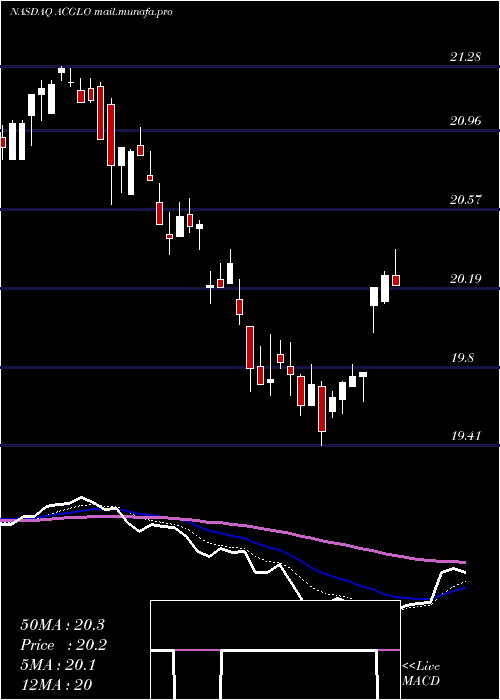Screen dimensions: 500x700
Task: Click the lowest candlestick touching the 19.41 line
Action: (322, 408)
